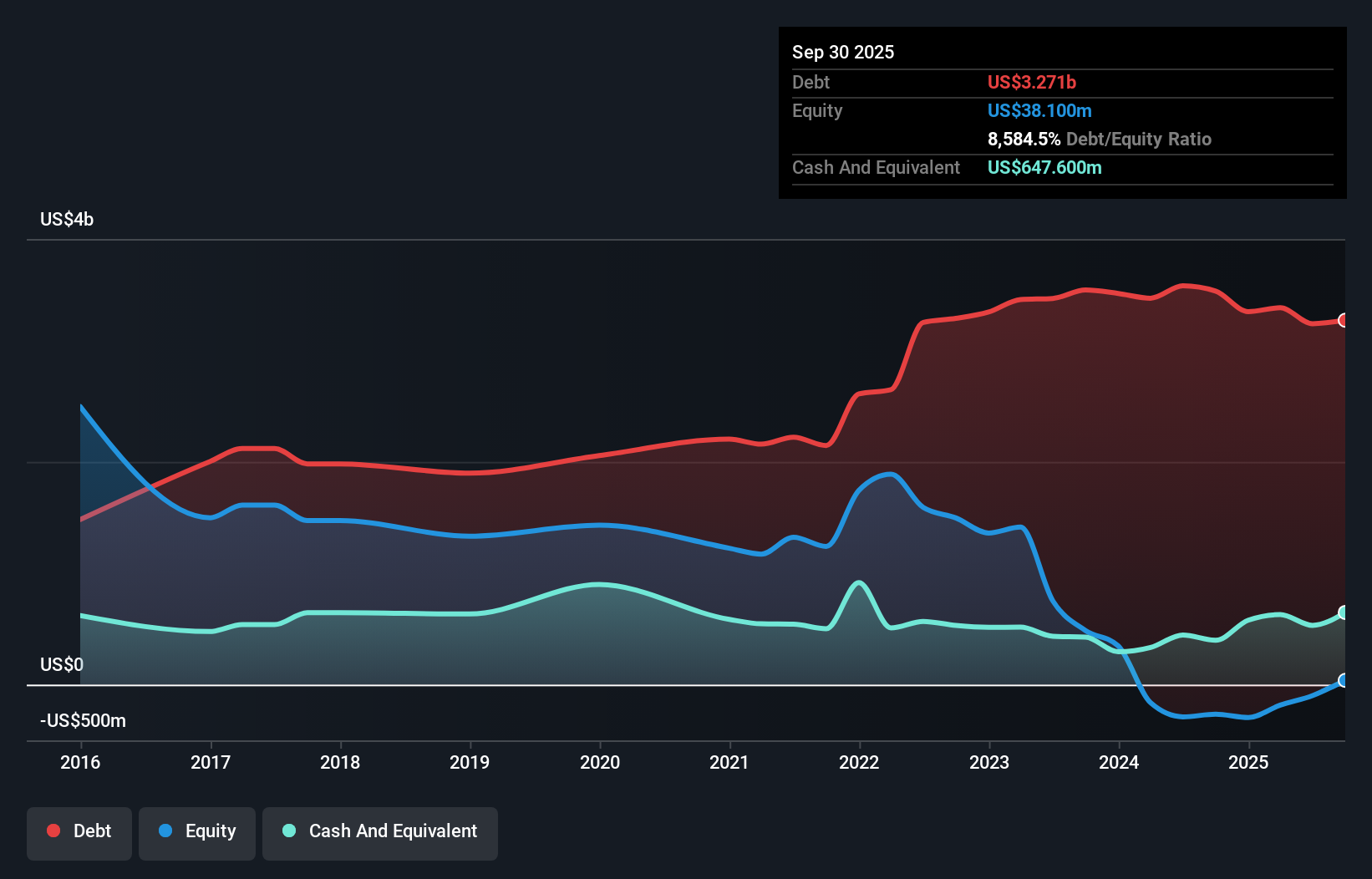Viewport: 1372px width, 879px height.
Task: Select the Cash end-point marker on the chart
Action: 1344,612
